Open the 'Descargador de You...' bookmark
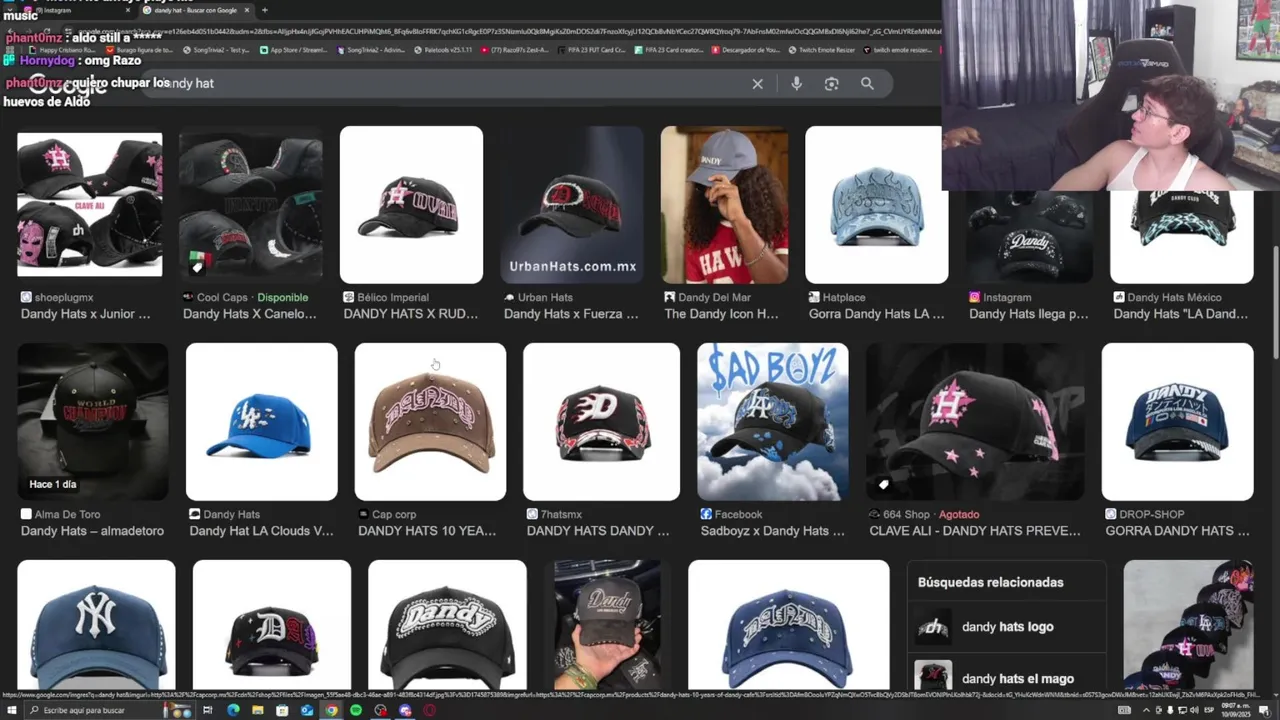This screenshot has height=720, width=1280. coord(744,49)
